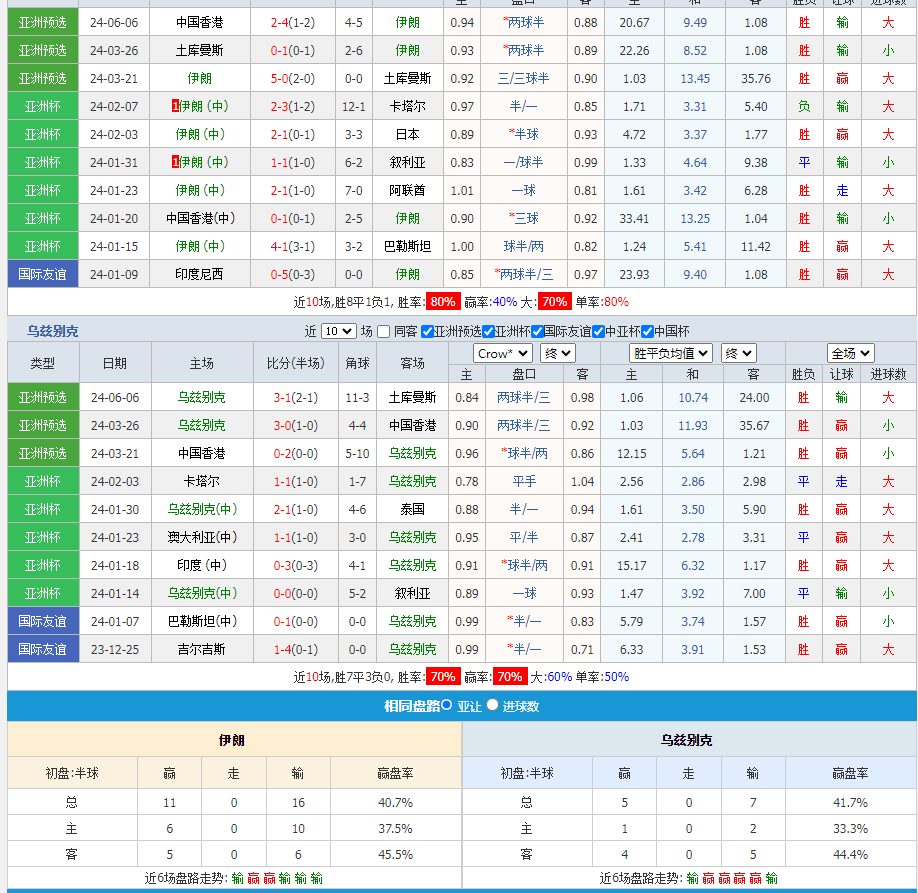Open the recent matches count dropdown showing 10
The height and width of the screenshot is (893, 918).
338,331
